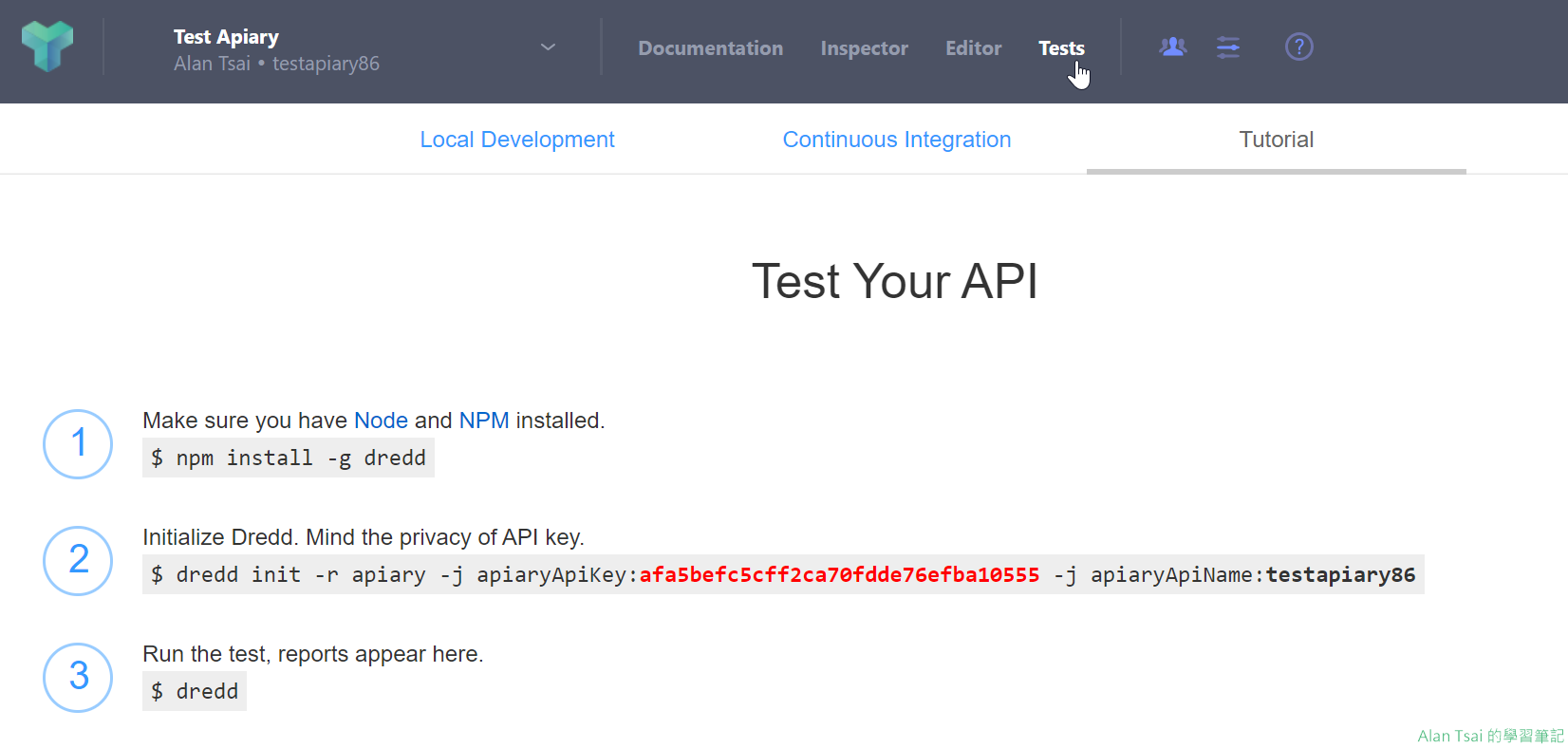Open the Test Apiary project name selector
Image resolution: width=1568 pixels, height=748 pixels.
tap(226, 37)
